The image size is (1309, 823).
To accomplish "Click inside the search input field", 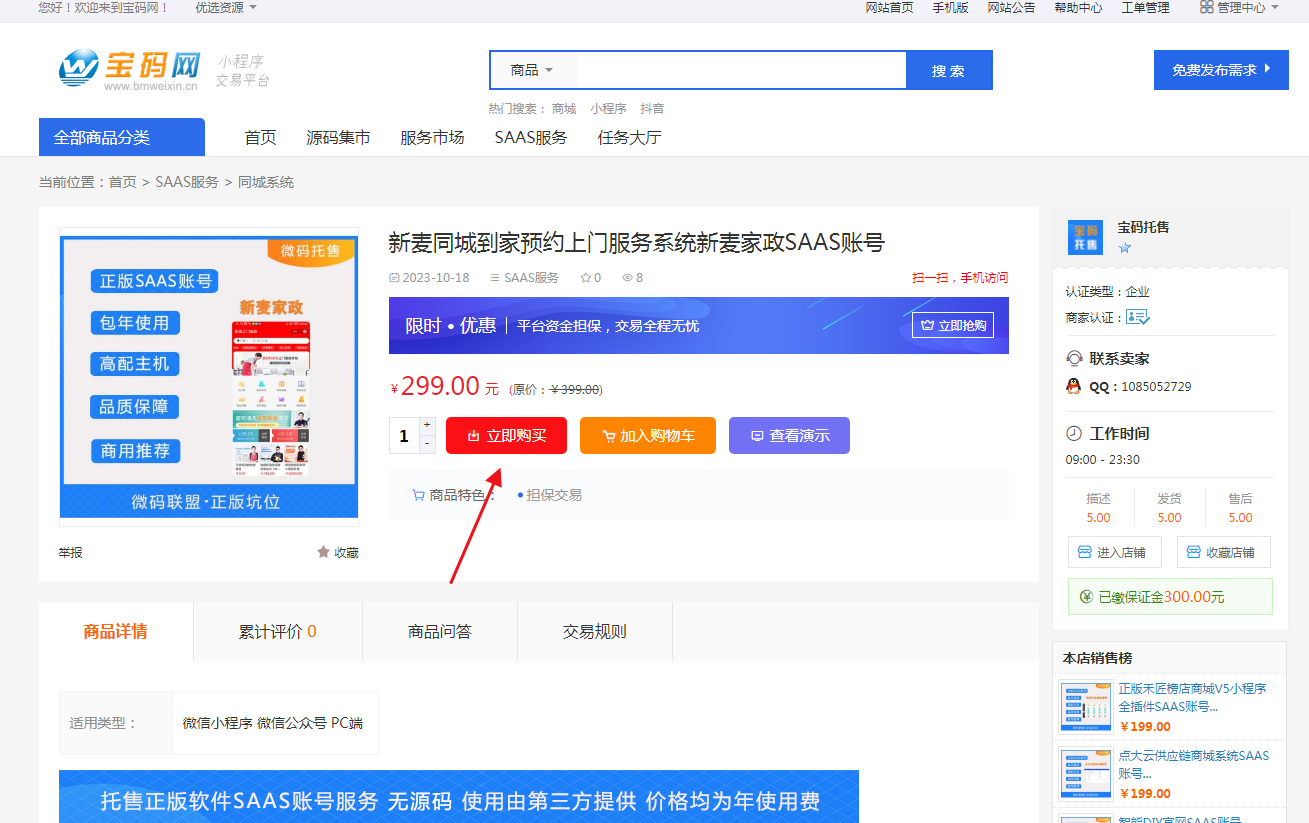I will (742, 70).
